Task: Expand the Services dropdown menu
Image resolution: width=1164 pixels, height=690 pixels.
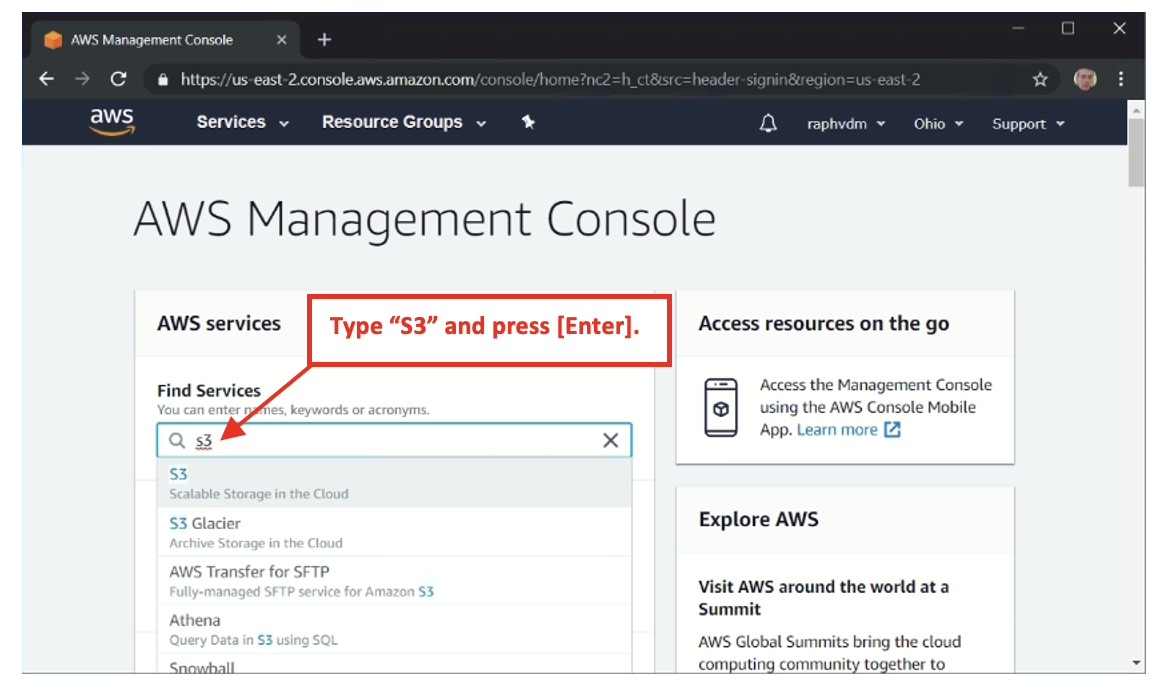Action: (242, 122)
